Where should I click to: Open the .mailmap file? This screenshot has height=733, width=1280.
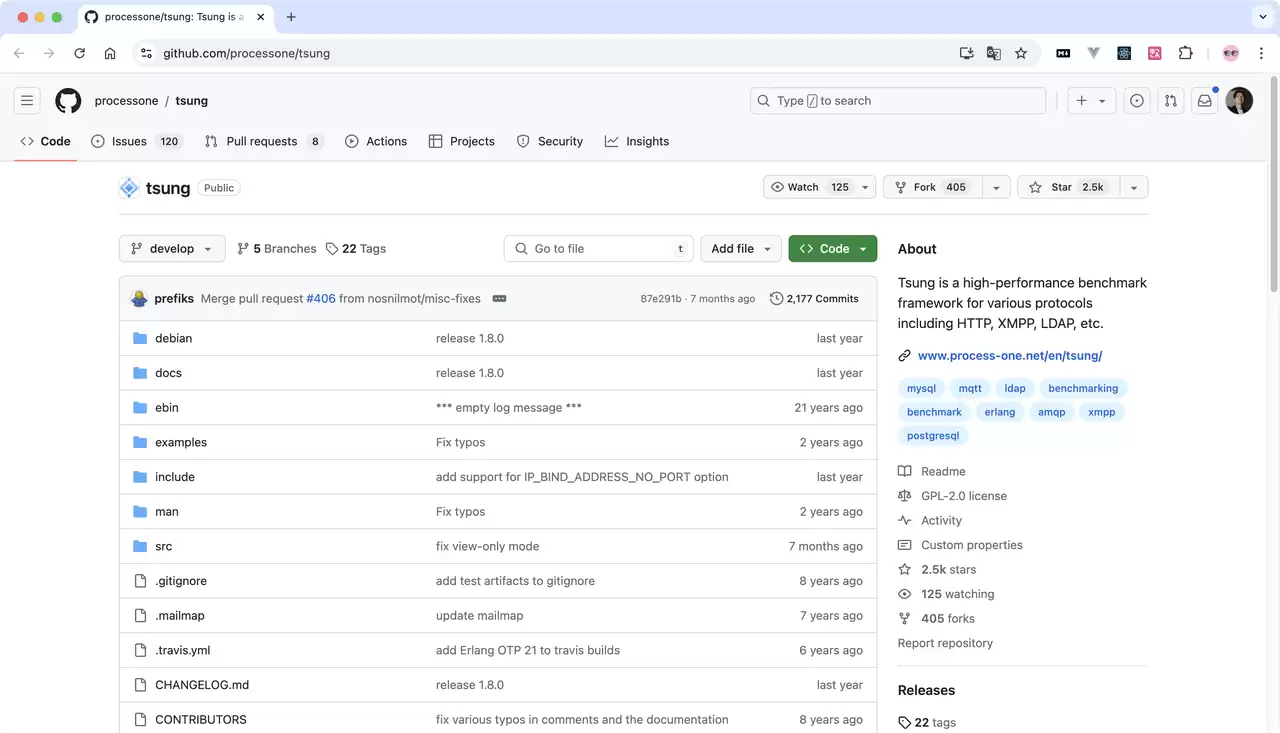point(180,615)
